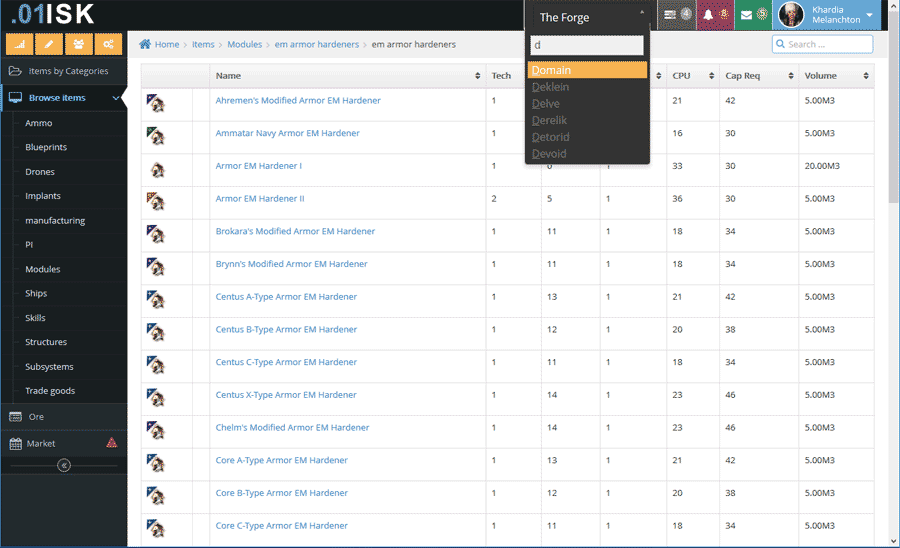Go to Modules in the breadcrumb
Screen dimensions: 900x548
(245, 44)
